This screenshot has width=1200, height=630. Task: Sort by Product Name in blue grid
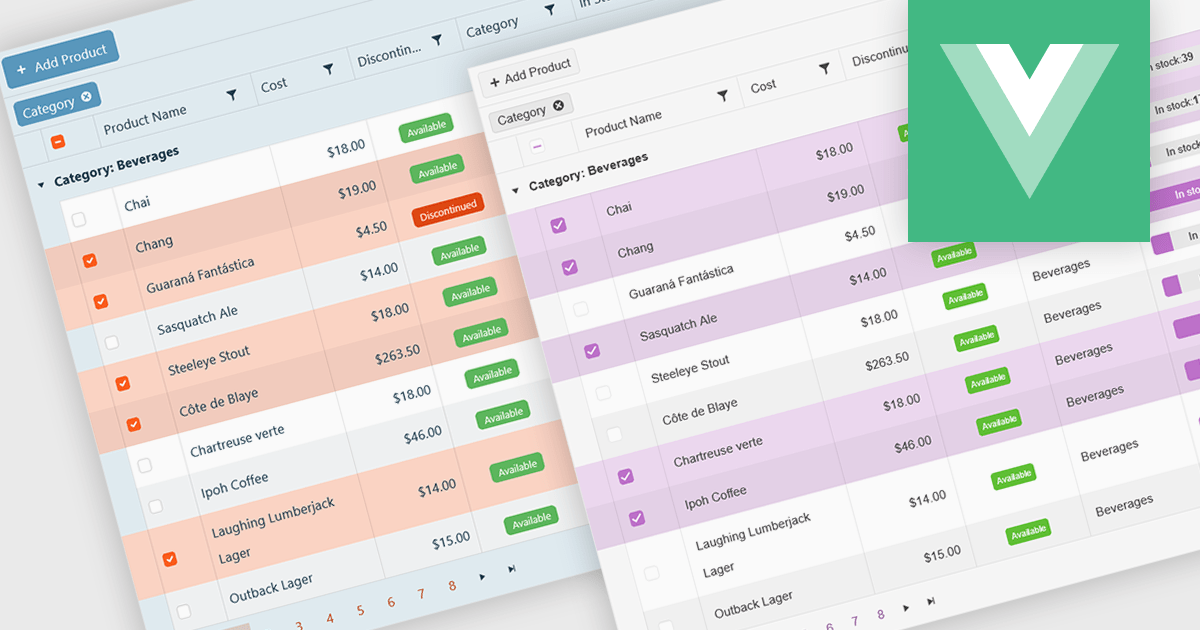(x=145, y=119)
